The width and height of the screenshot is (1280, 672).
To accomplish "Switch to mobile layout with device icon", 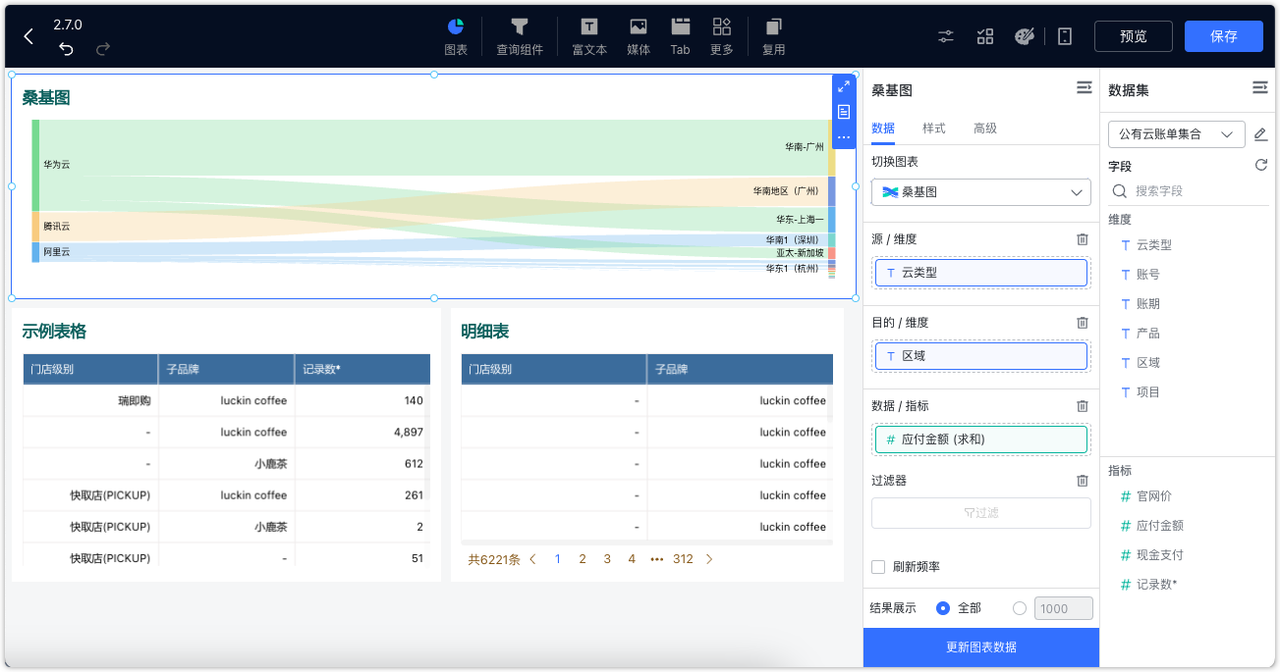I will 1063,35.
